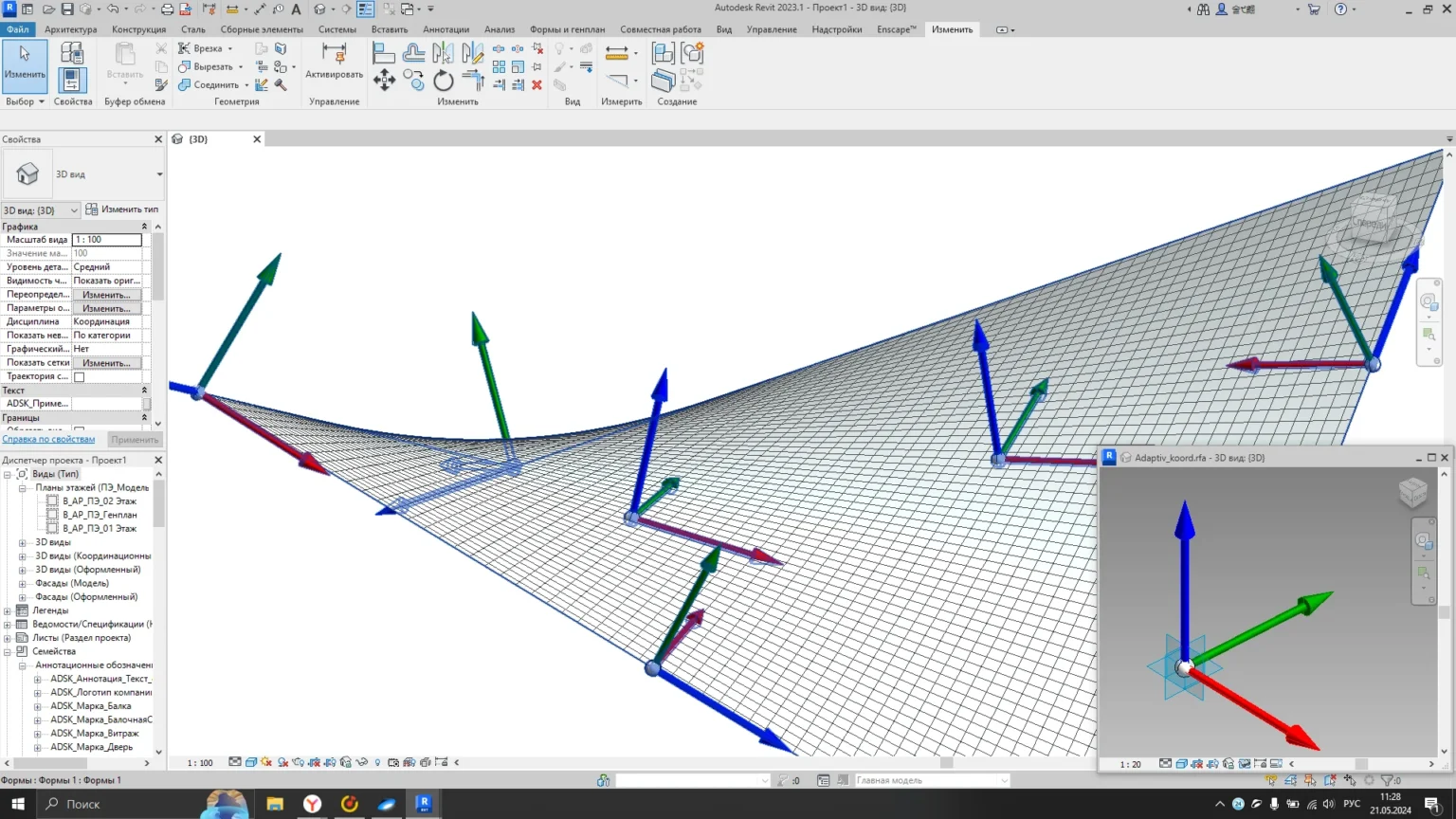The height and width of the screenshot is (819, 1456).
Task: Click the Масштаб вида input field
Action: (x=107, y=240)
